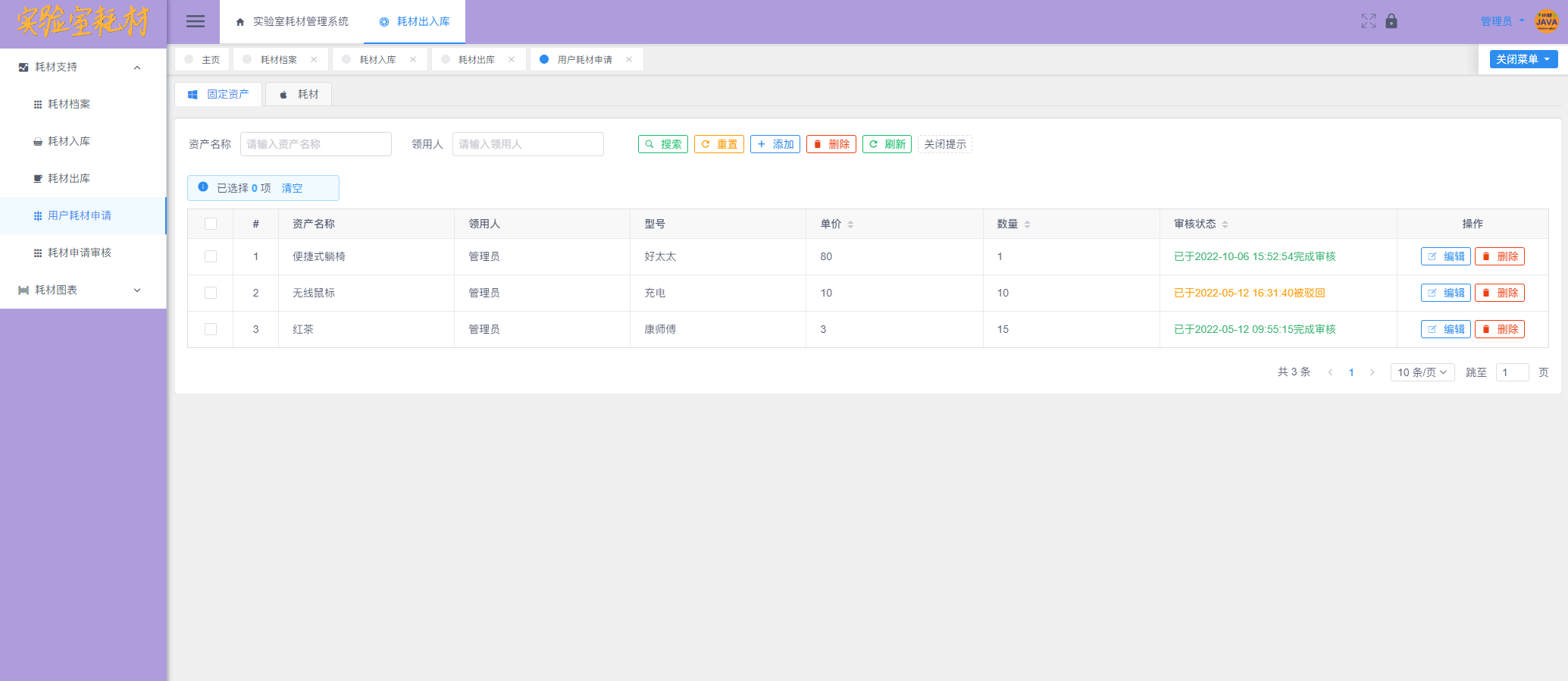Click page number 1 in pagination
Screen dimensions: 1568x681
tap(1351, 372)
